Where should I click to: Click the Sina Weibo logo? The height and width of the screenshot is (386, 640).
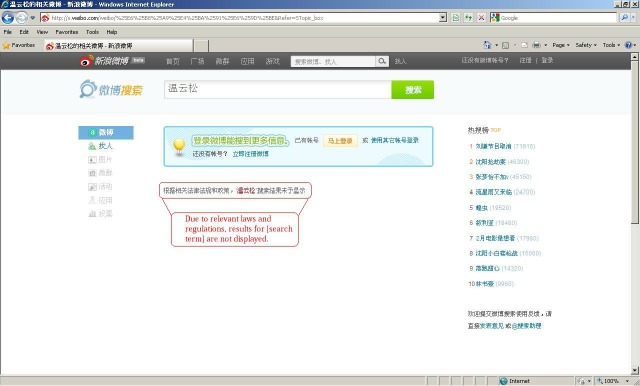[111, 61]
